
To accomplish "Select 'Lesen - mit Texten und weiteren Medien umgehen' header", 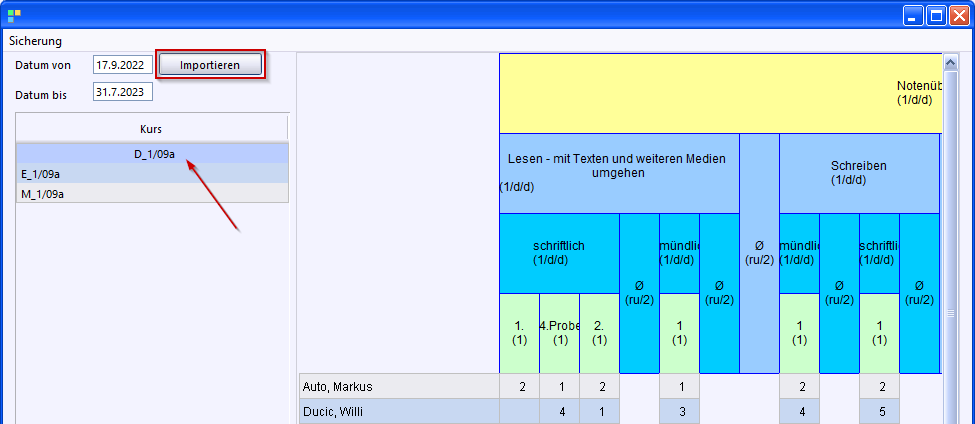I will tap(619, 173).
